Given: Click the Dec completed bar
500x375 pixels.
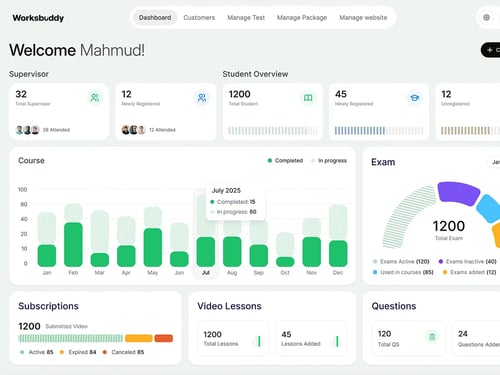Looking at the screenshot, I should (x=338, y=253).
